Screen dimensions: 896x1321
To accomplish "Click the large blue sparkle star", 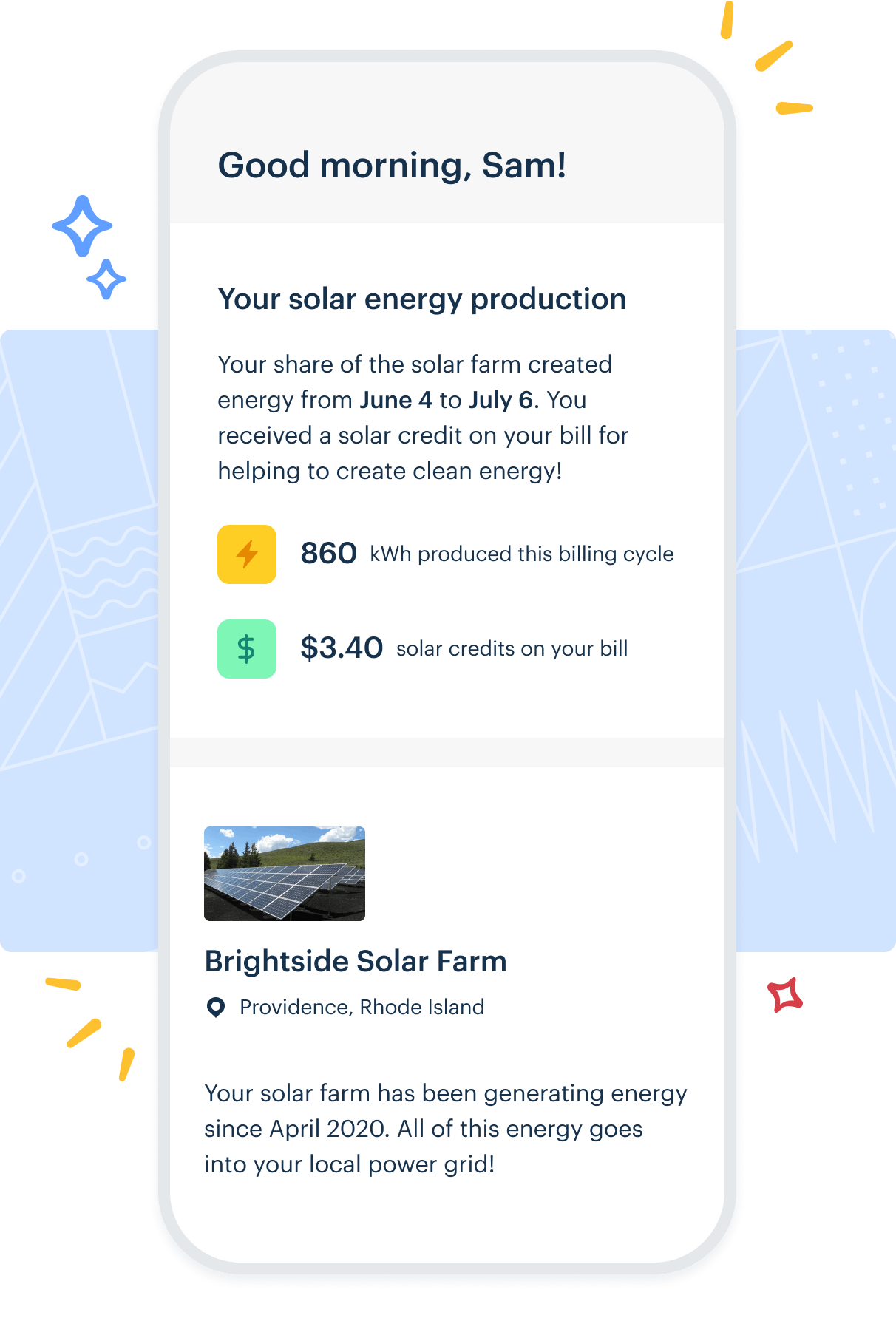I will [82, 226].
